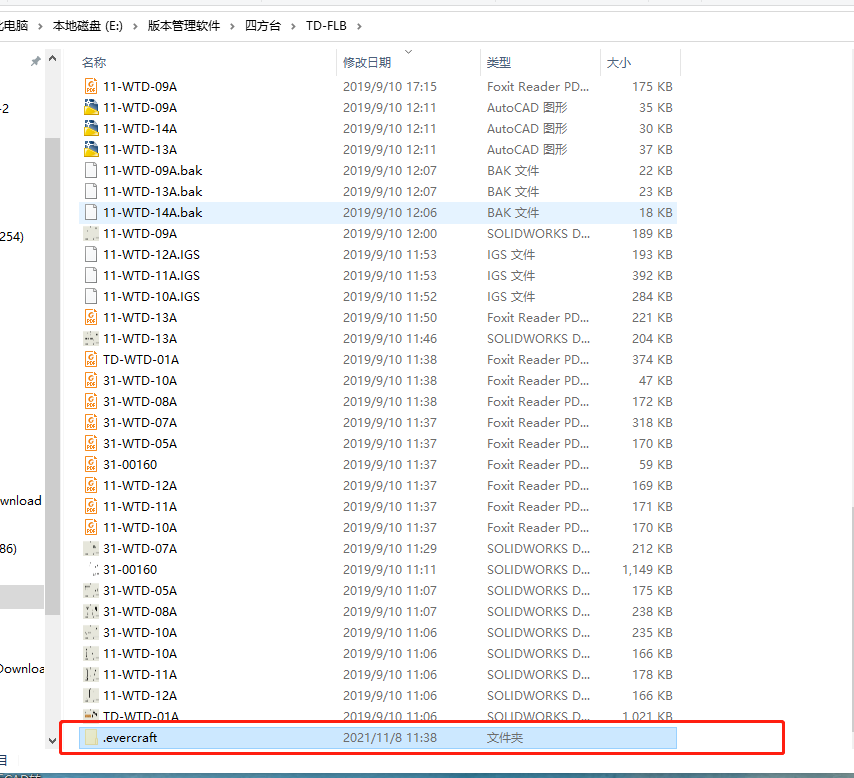Go to the 四方台 folder in the address bar

click(263, 26)
